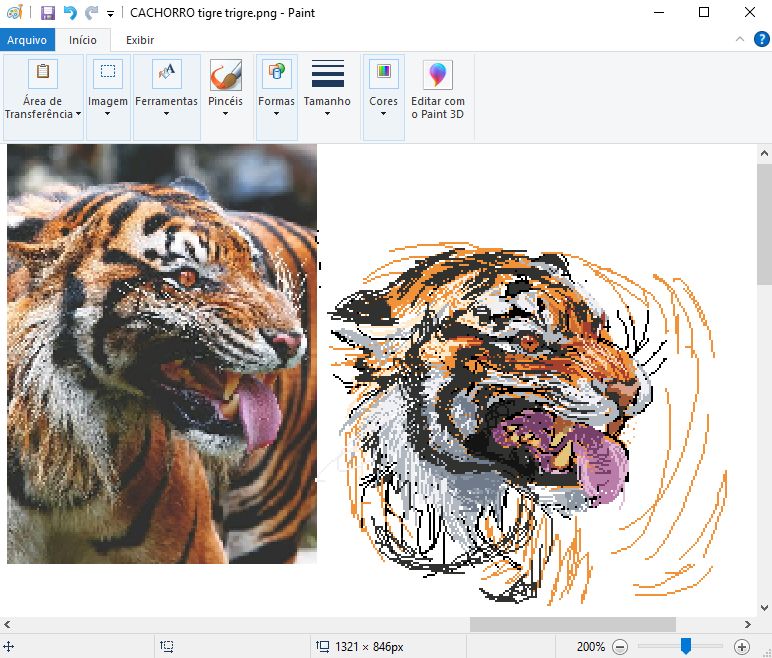Viewport: 772px width, 658px height.
Task: Open the Help question mark icon
Action: click(x=761, y=40)
